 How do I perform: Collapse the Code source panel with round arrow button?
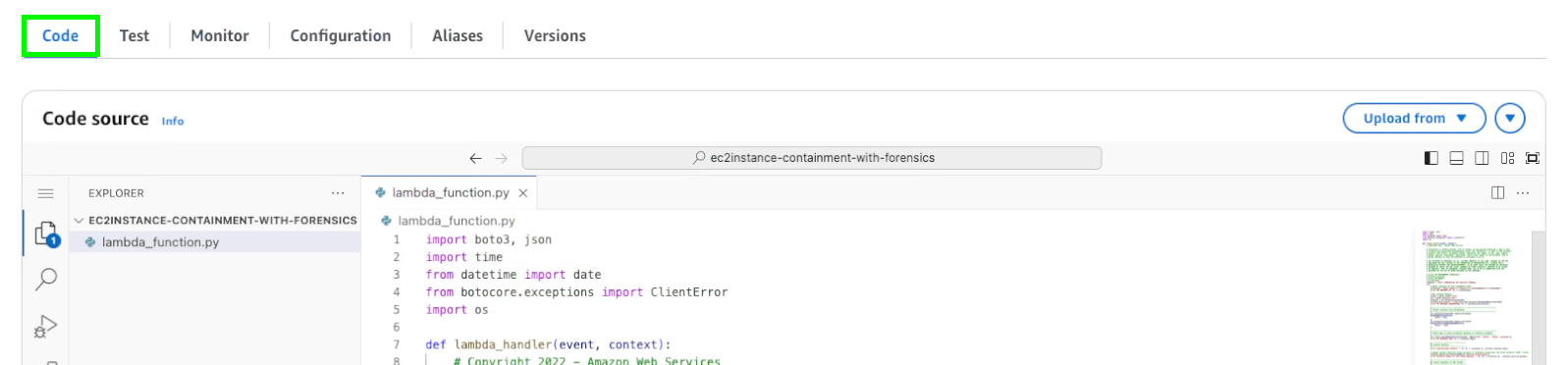(1510, 118)
